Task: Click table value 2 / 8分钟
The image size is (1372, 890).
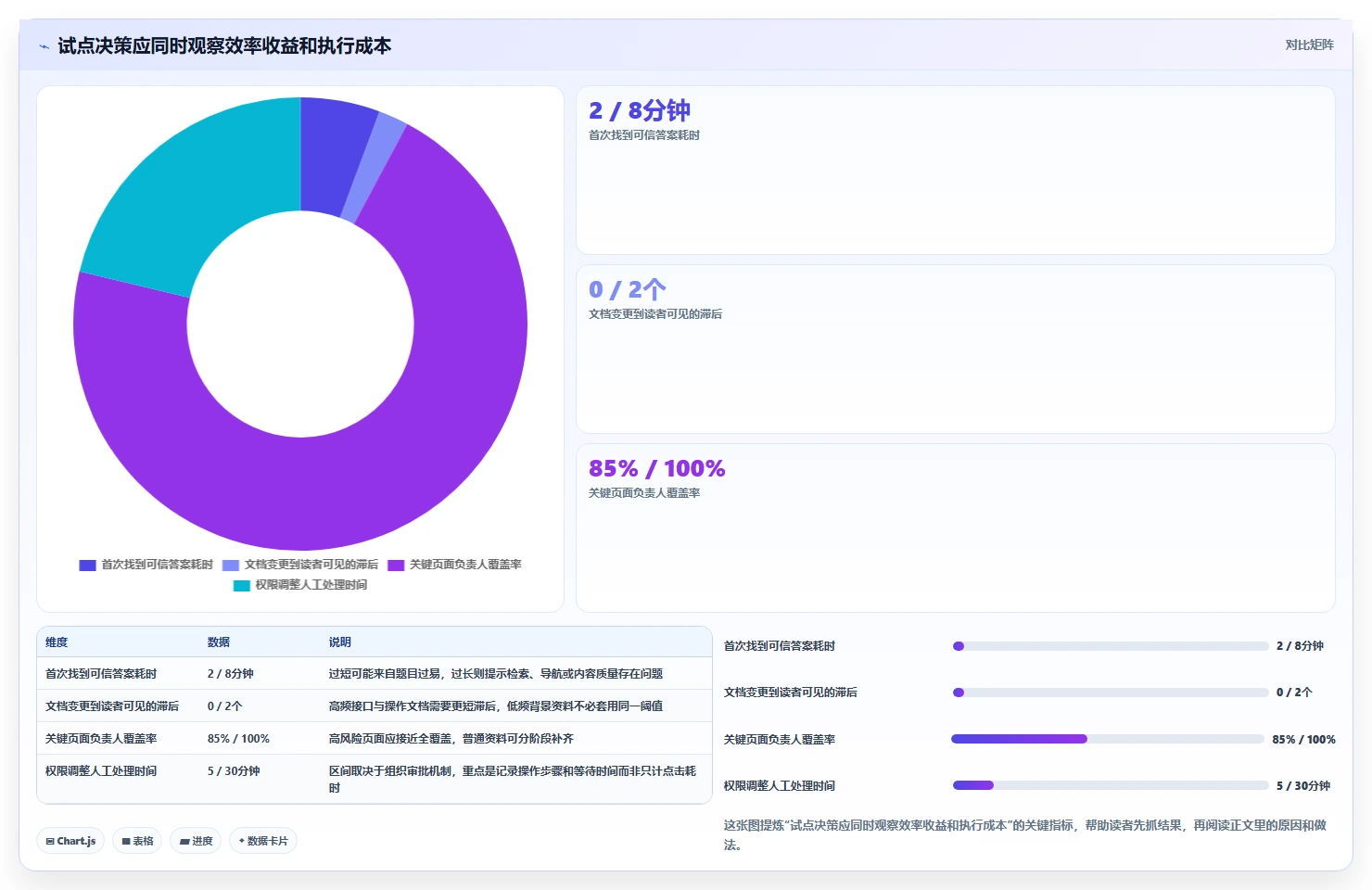Action: tap(231, 674)
